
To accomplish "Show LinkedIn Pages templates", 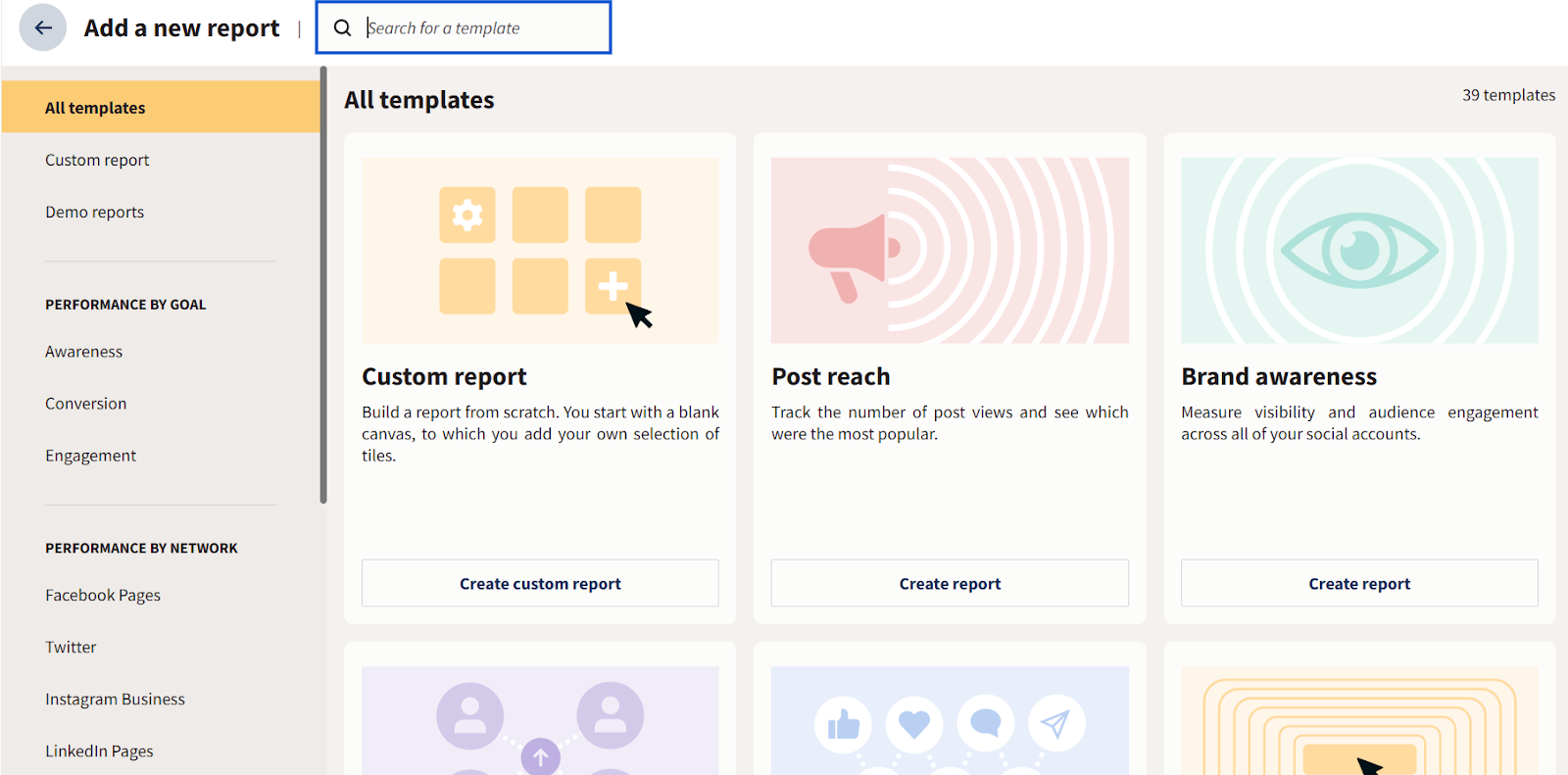I will (99, 751).
